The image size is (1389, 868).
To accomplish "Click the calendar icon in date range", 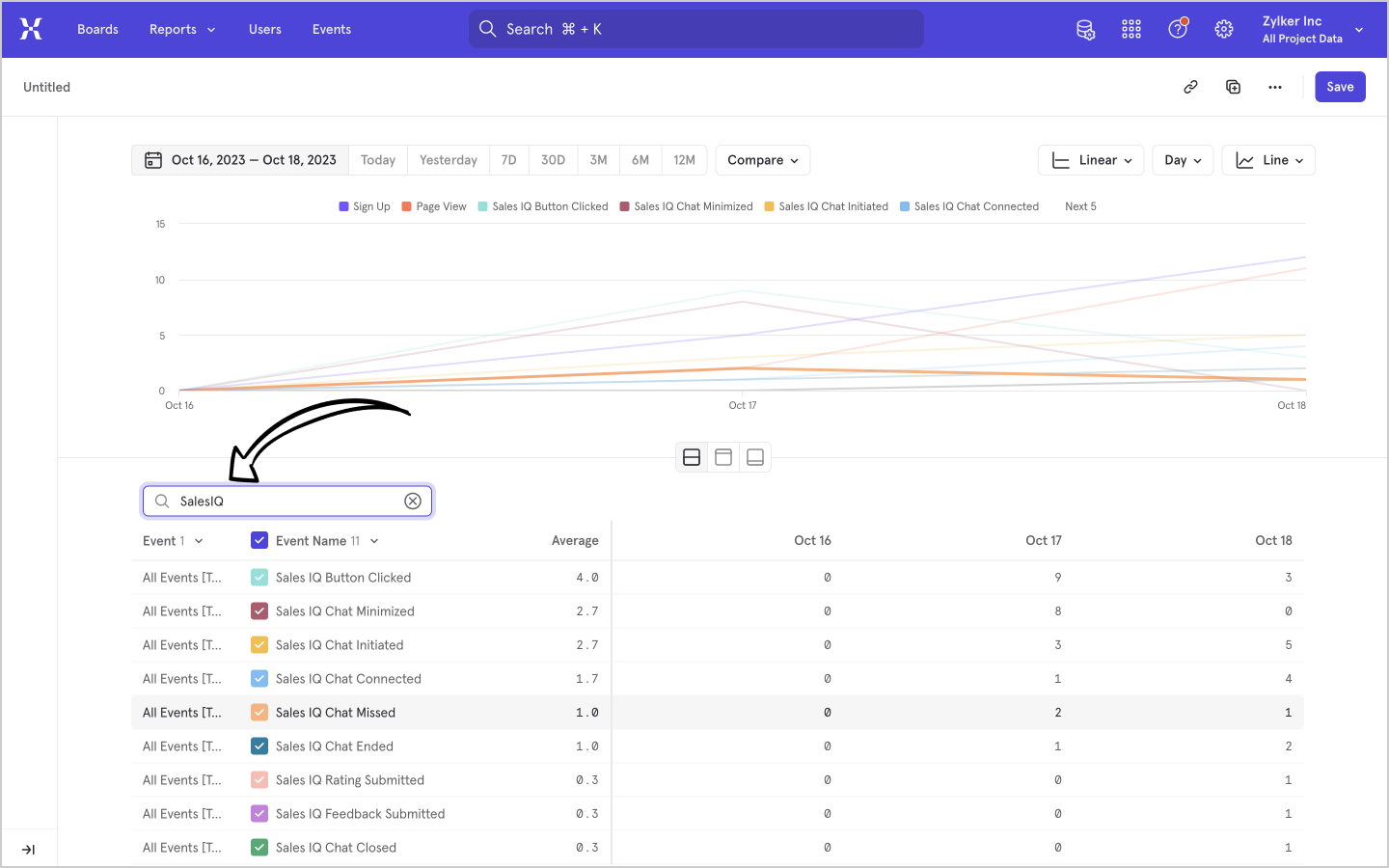I will point(152,160).
